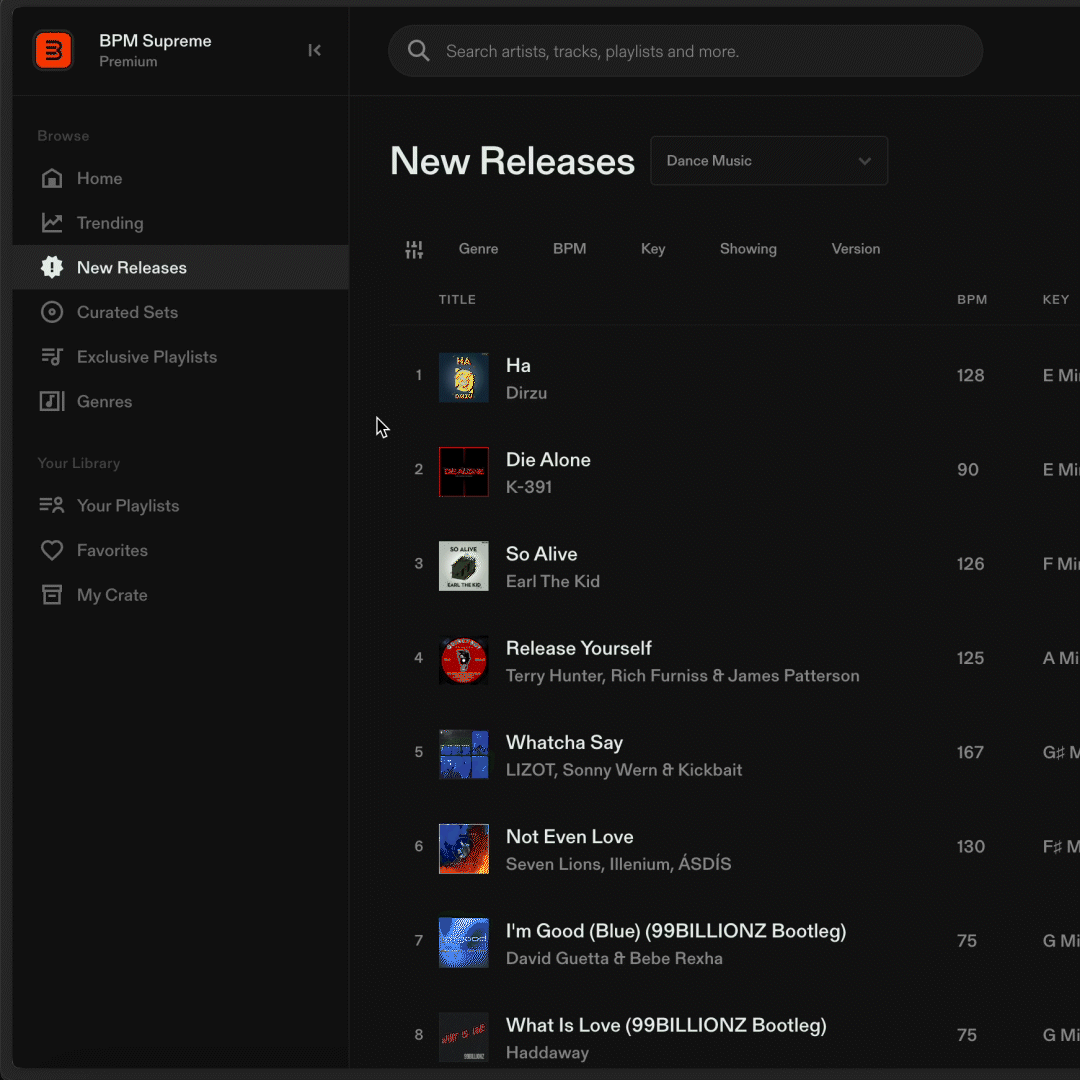Open the filter sliders icon
This screenshot has height=1080, width=1080.
point(414,249)
